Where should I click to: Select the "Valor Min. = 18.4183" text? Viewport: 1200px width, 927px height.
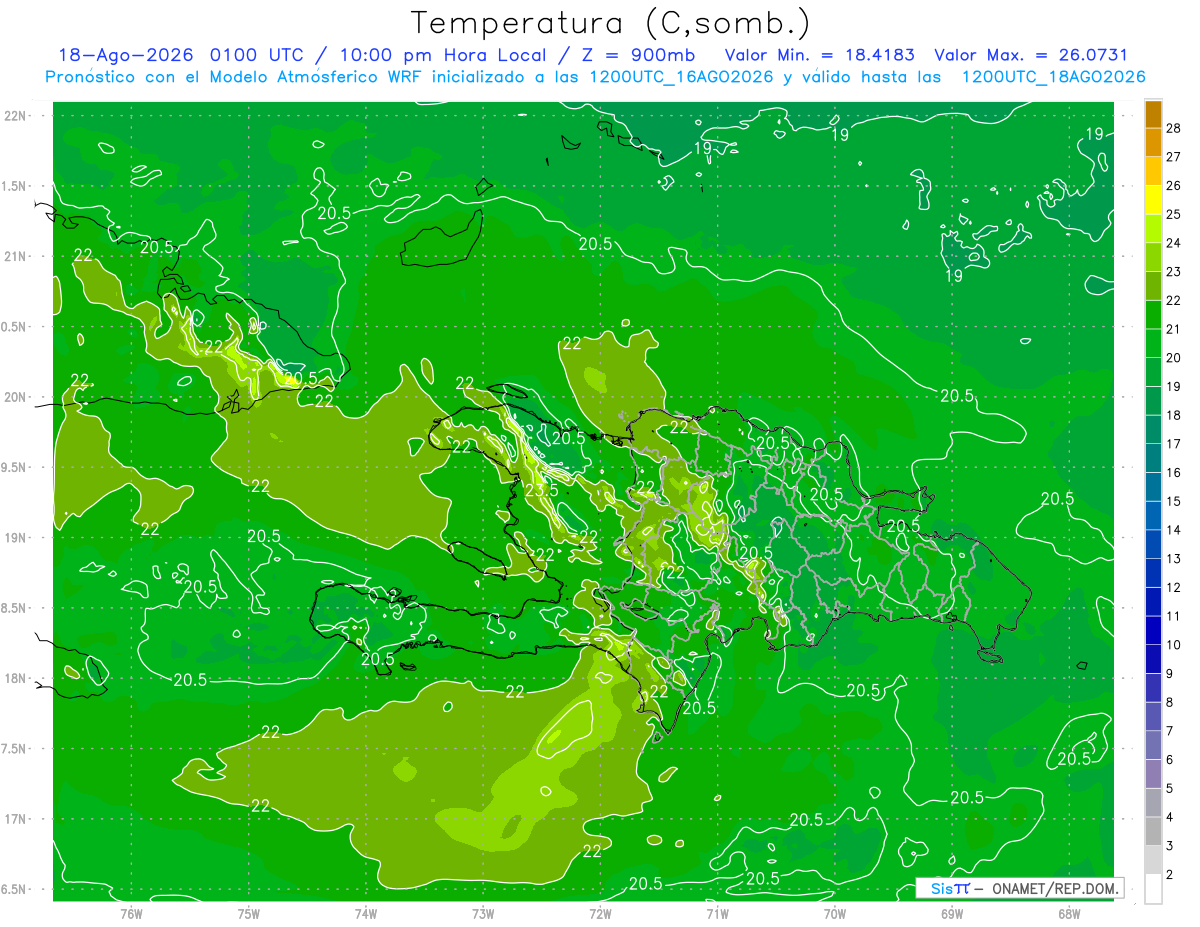click(x=819, y=55)
